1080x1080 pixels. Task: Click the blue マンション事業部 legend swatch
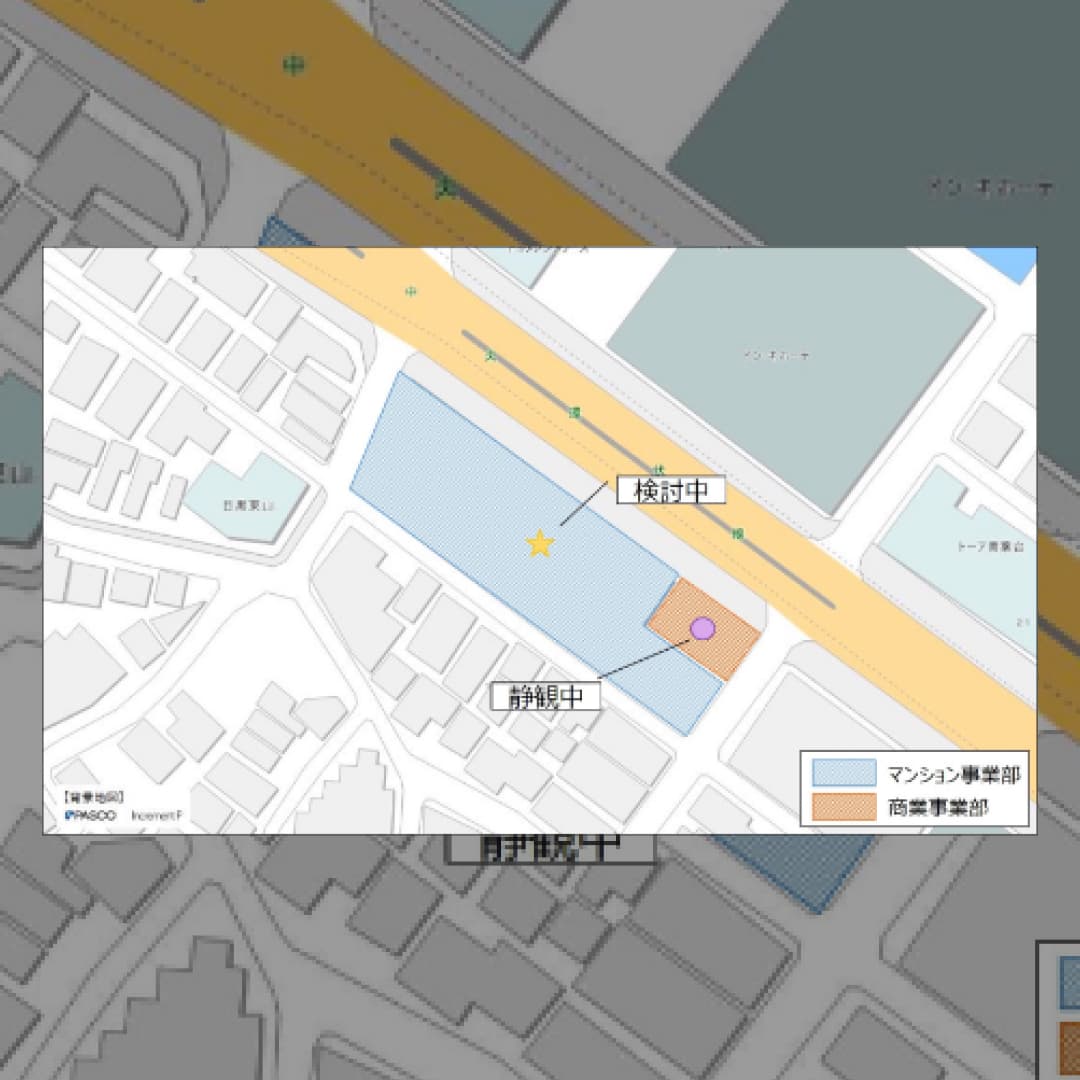coord(844,773)
